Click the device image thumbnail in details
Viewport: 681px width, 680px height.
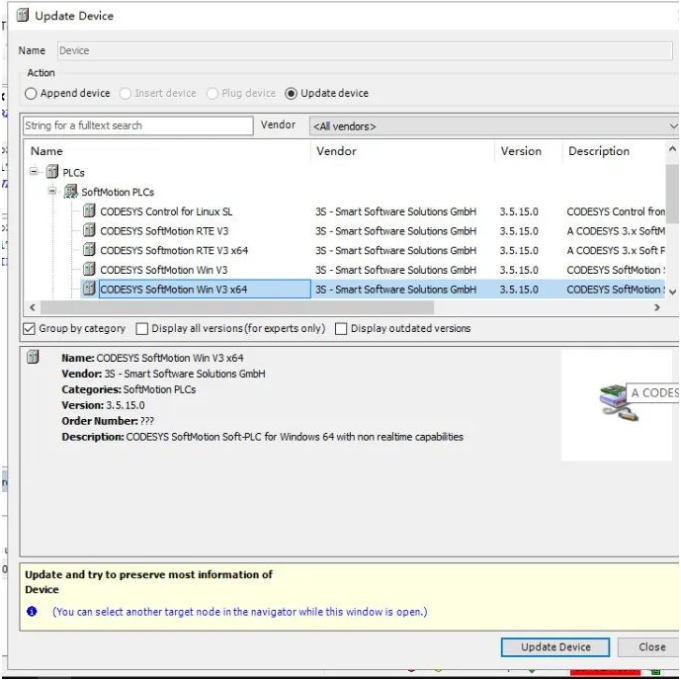tap(617, 405)
